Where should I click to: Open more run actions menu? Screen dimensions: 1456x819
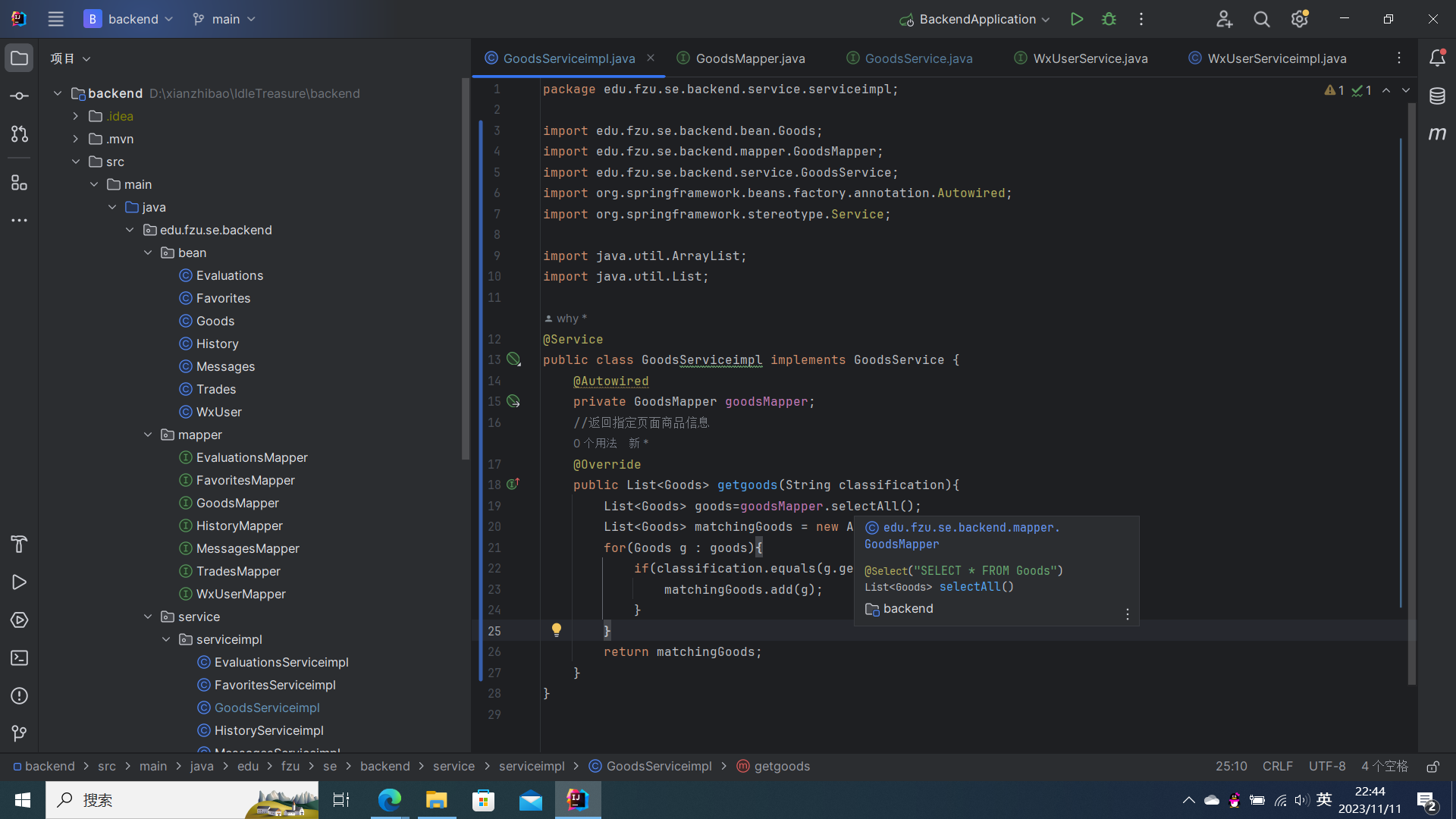point(1141,19)
